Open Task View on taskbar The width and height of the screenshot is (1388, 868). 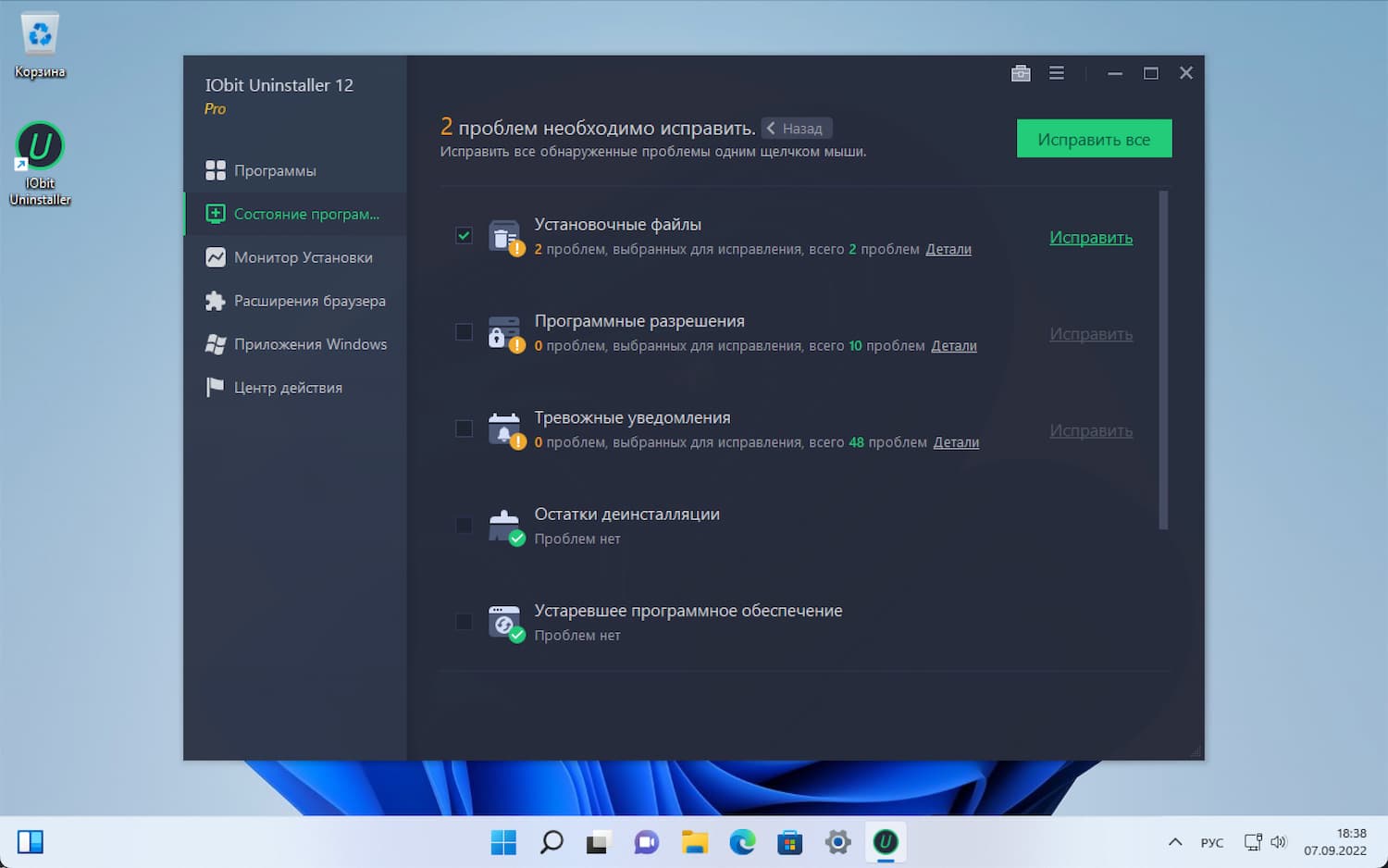point(599,842)
